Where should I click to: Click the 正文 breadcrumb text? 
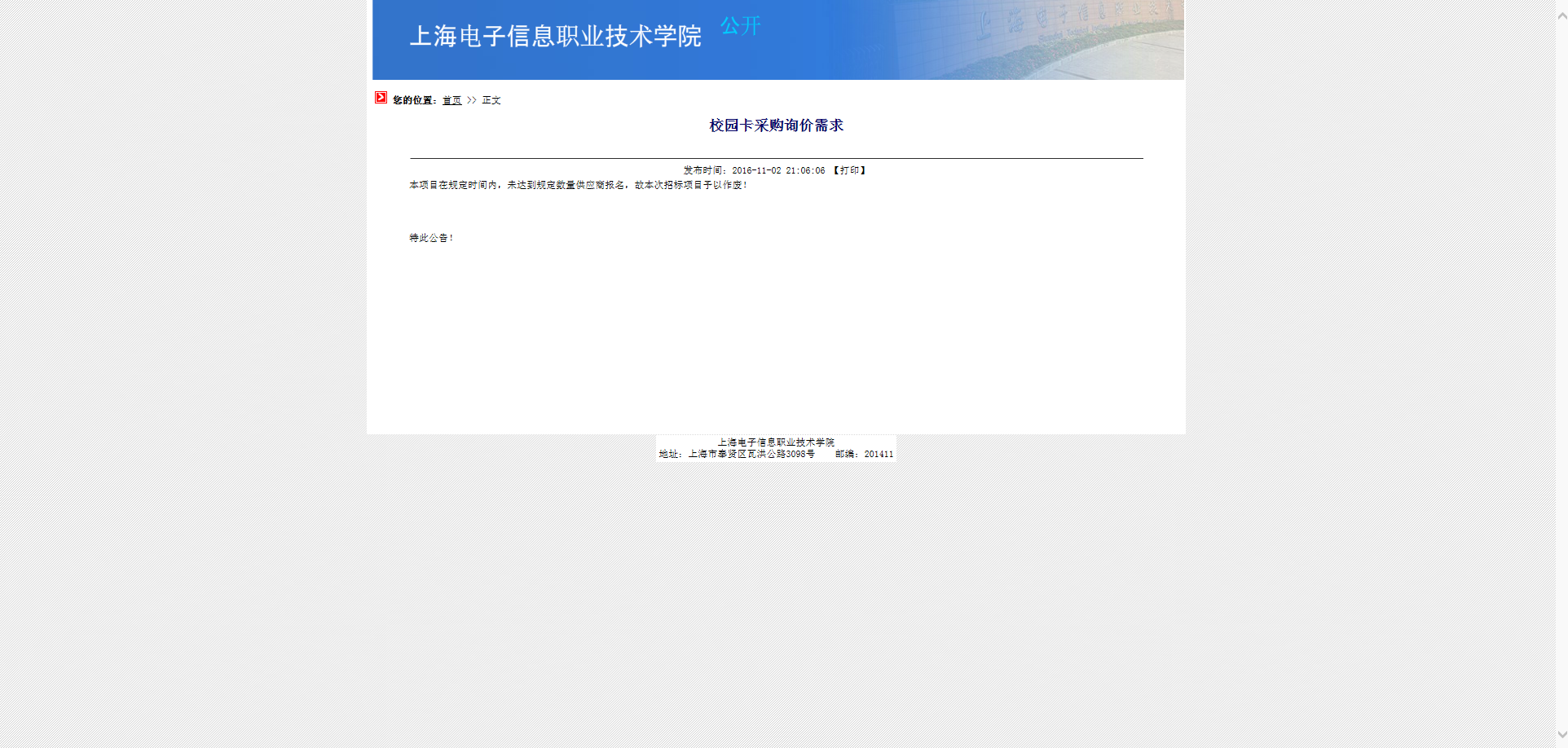click(491, 100)
